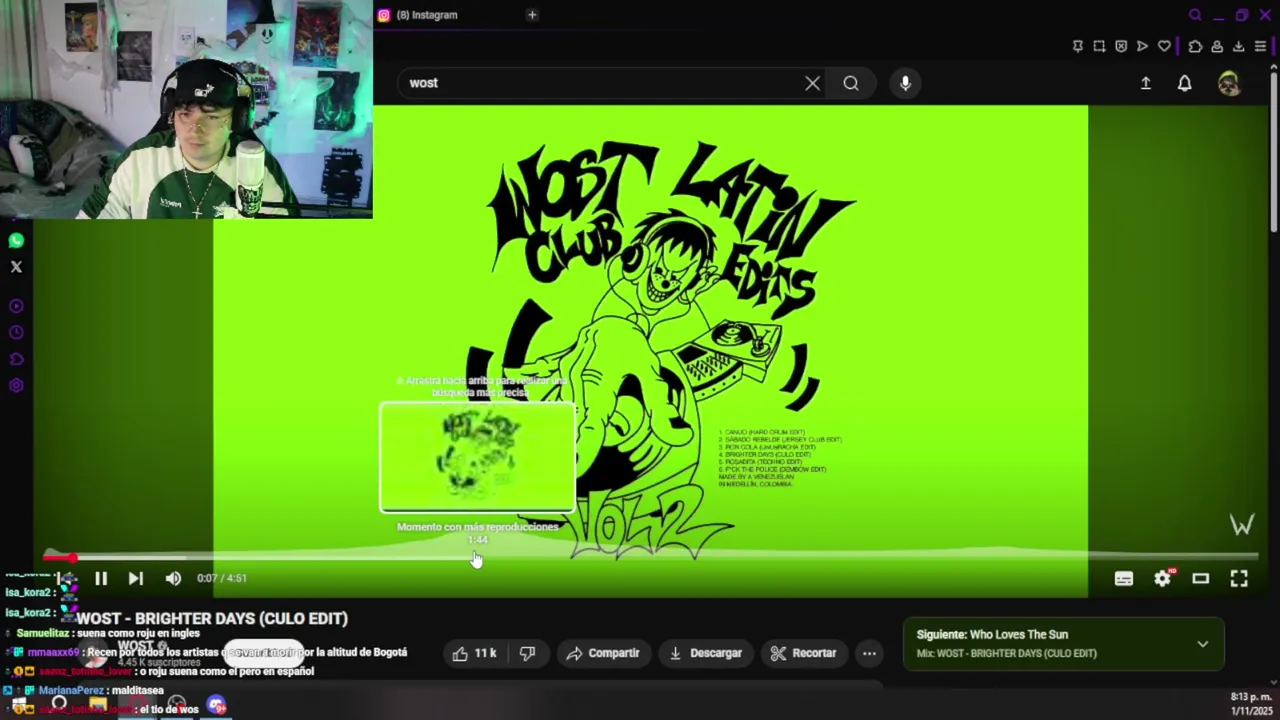Open browser extensions puzzle icon
The image size is (1280, 720).
pos(1195,46)
